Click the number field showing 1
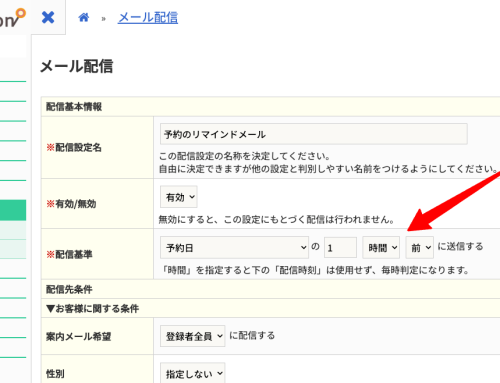 point(340,247)
